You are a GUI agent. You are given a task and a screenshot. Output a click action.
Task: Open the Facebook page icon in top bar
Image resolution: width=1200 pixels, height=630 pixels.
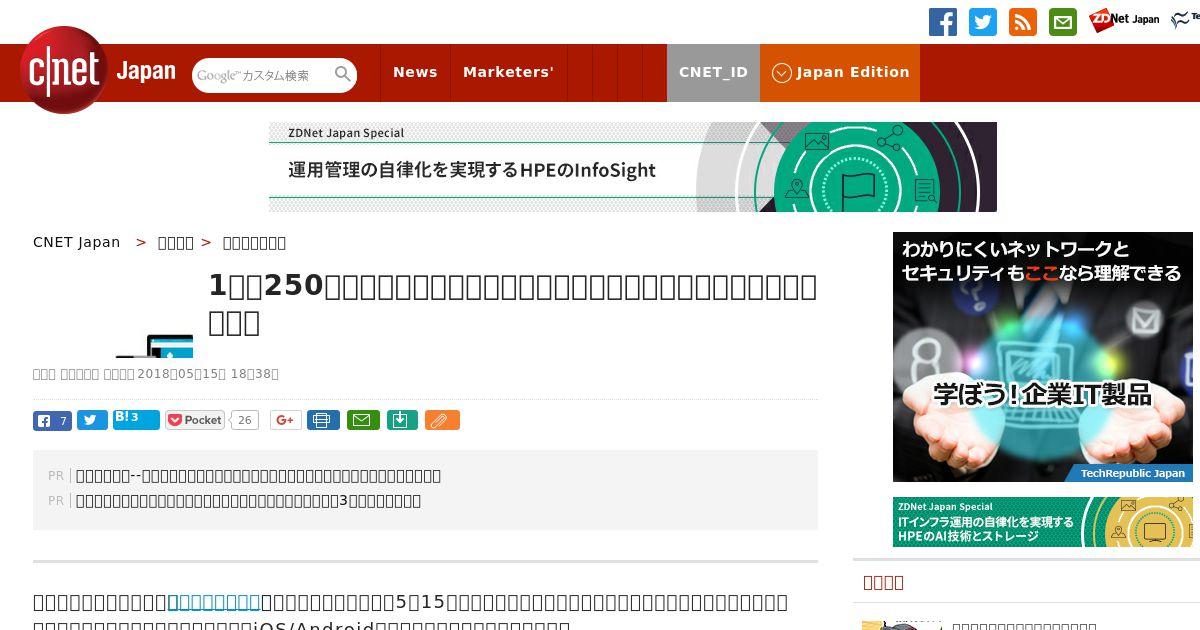943,22
